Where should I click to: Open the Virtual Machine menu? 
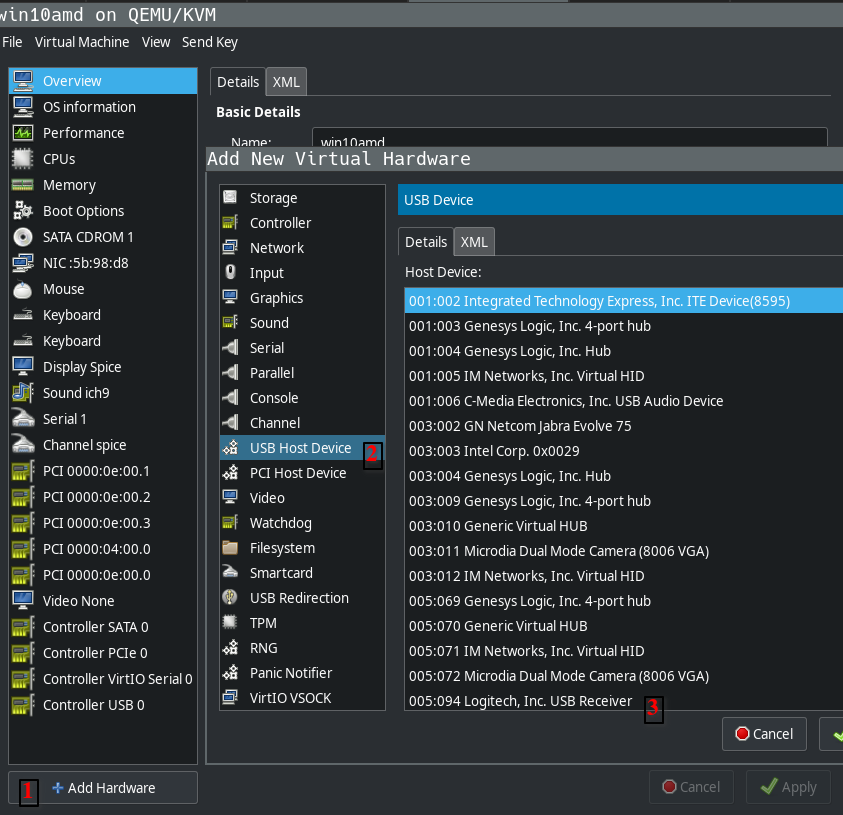(81, 42)
